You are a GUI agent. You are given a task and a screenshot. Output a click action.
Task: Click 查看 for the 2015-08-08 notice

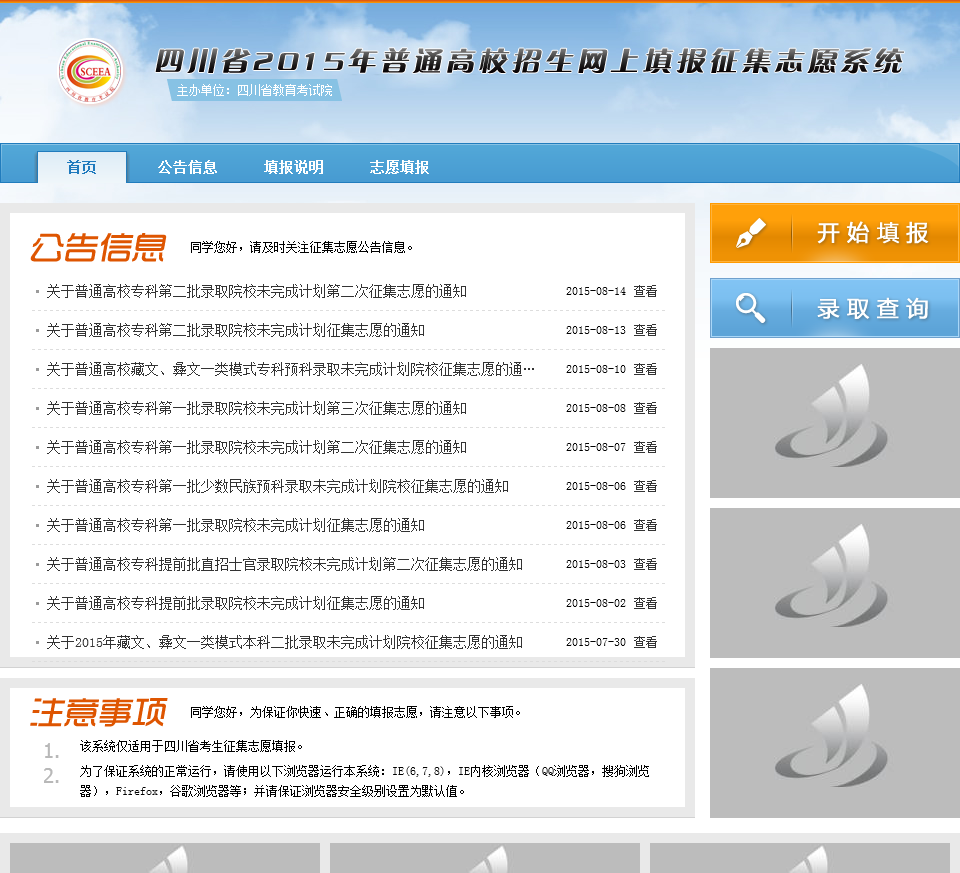645,408
